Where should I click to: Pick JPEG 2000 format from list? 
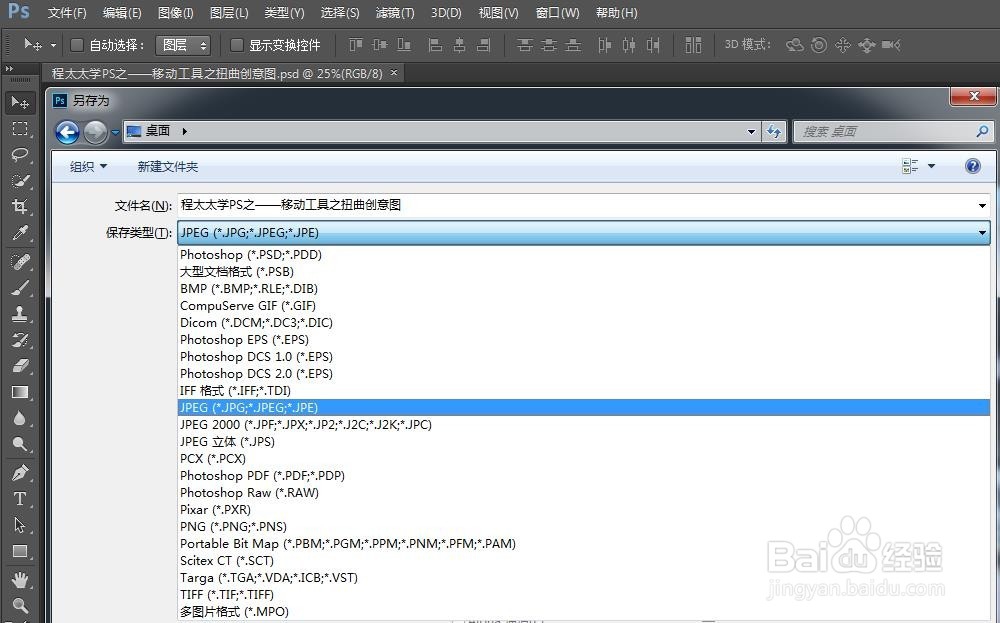pos(584,425)
